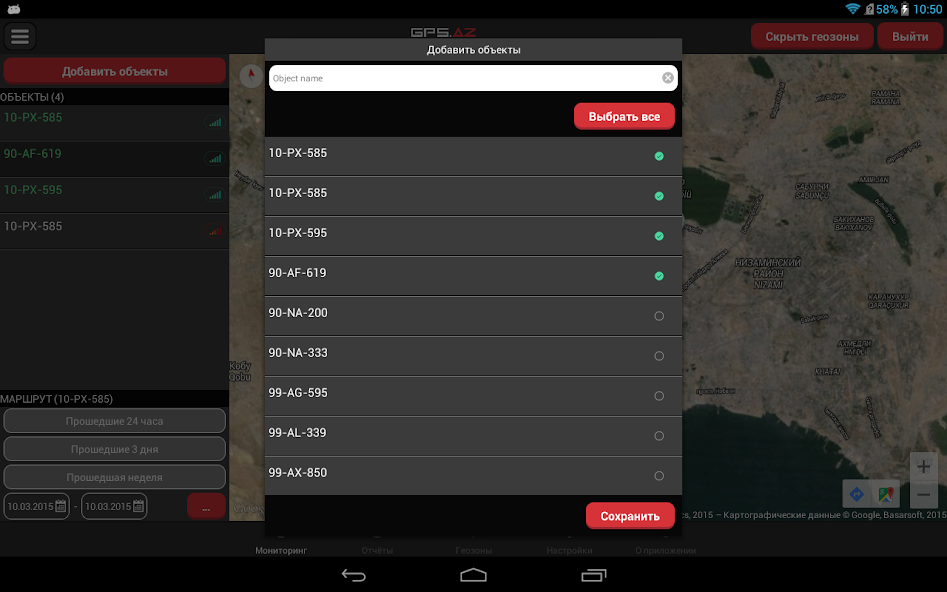Viewport: 947px width, 592px height.
Task: Switch to the Мониторинг tab
Action: point(281,550)
